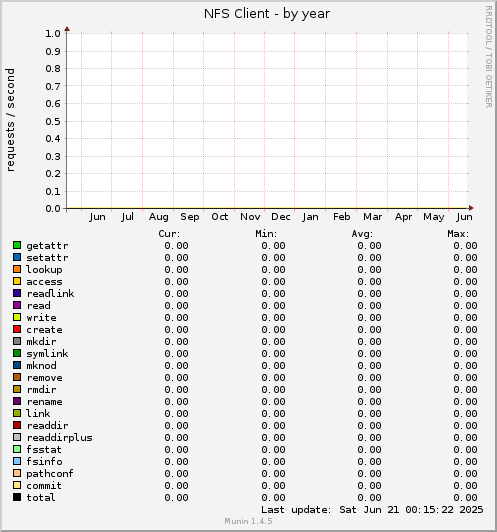Click the olive-green link legend swatch
Viewport: 497px width, 532px height.
pos(17,413)
